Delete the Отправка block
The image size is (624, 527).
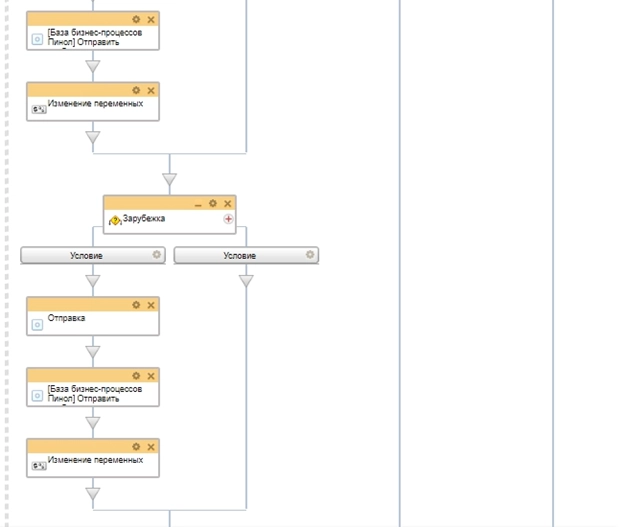coord(151,305)
